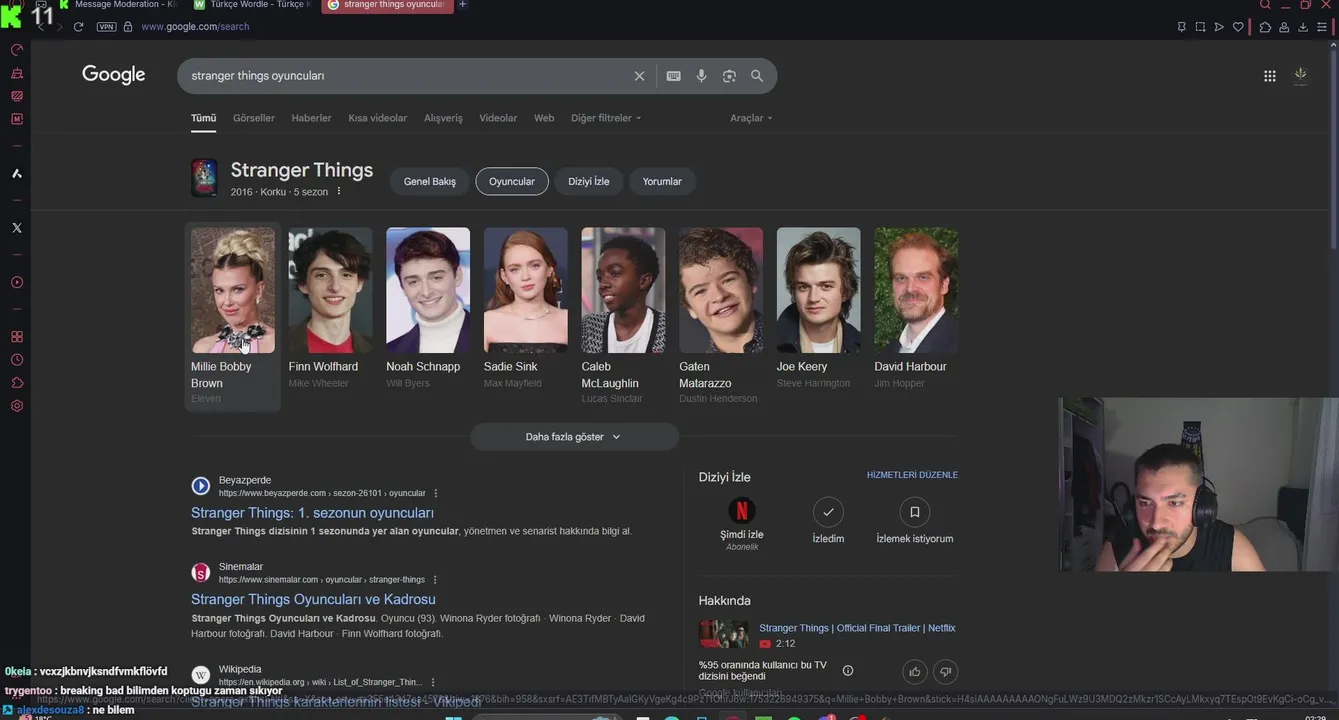Screen dimensions: 1339x720
Task: Open the Aria AI sidebar icon
Action: (x=16, y=174)
